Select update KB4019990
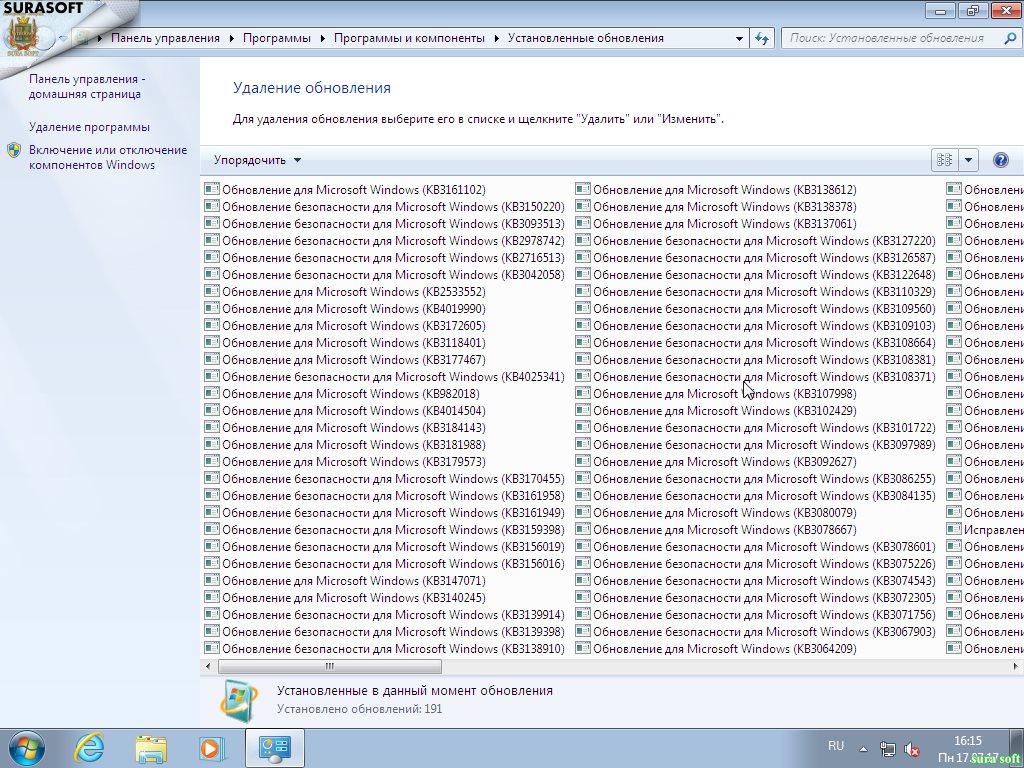 click(345, 308)
